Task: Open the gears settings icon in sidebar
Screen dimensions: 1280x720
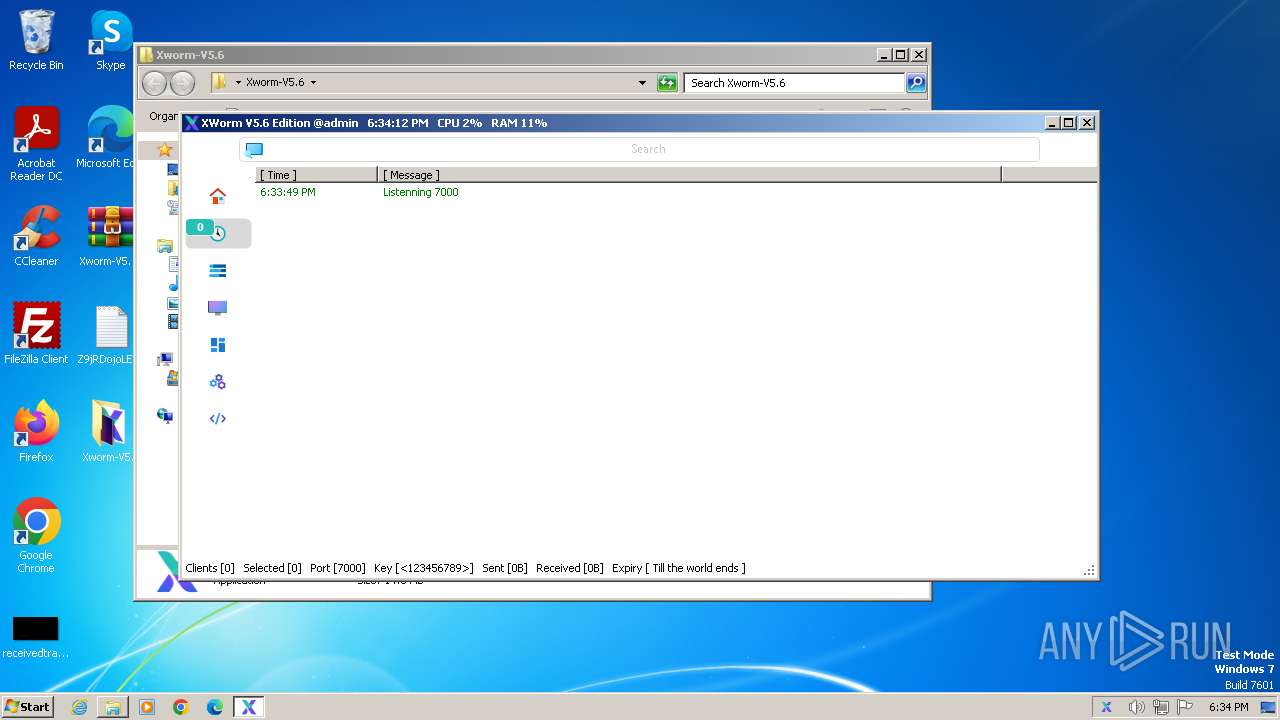Action: coord(217,382)
